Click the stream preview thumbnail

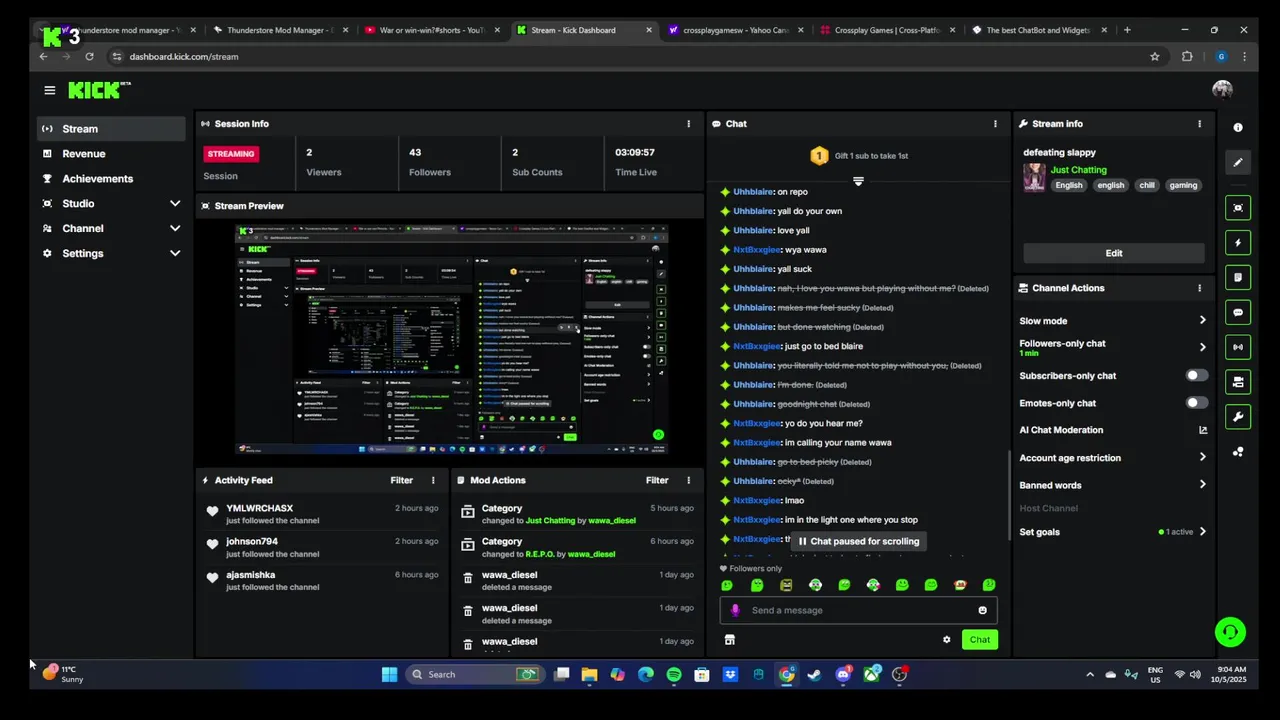(x=452, y=340)
